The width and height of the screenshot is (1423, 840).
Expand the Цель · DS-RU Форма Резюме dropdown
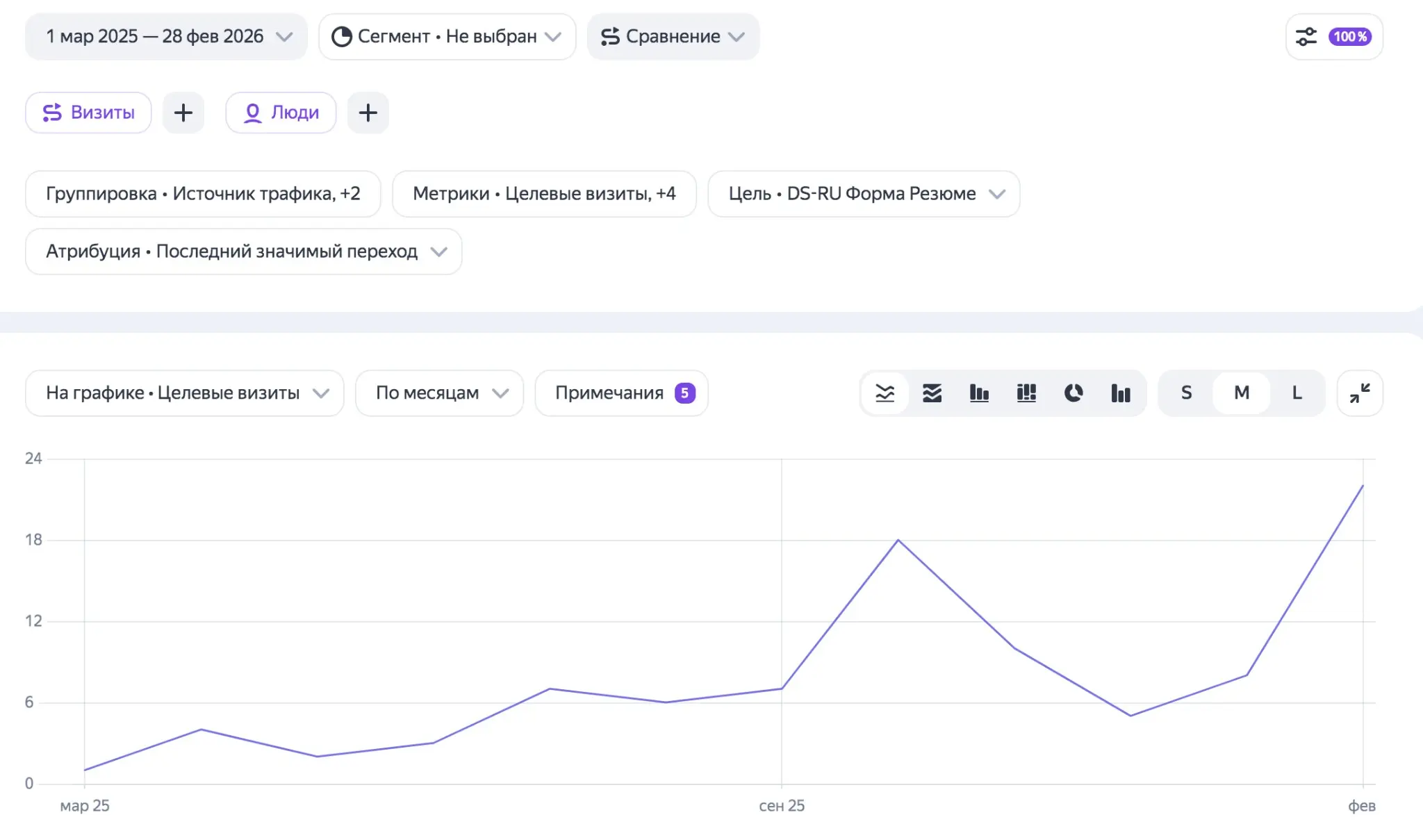coord(864,194)
